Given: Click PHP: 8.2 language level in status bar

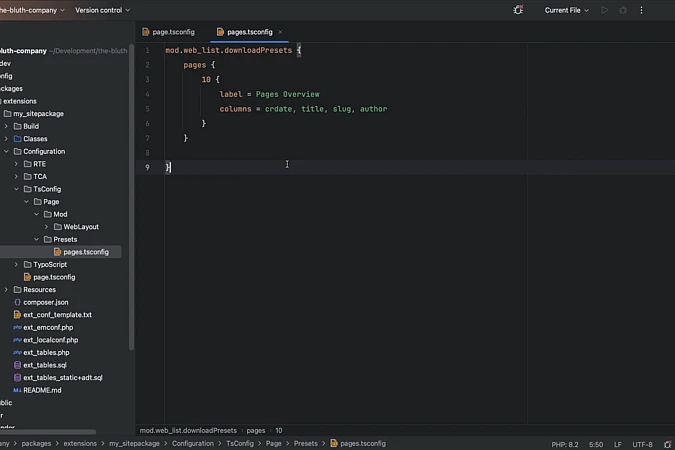Looking at the screenshot, I should tap(565, 444).
